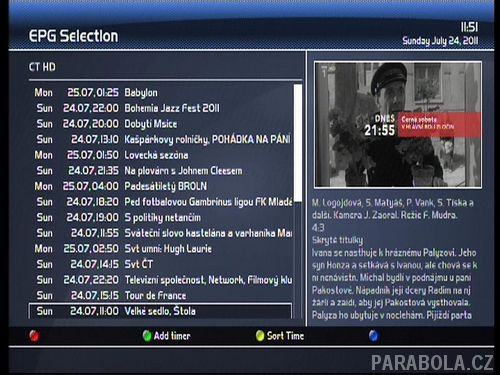Choose the S politiky netančím listing
This screenshot has width=500, height=375.
tap(161, 217)
